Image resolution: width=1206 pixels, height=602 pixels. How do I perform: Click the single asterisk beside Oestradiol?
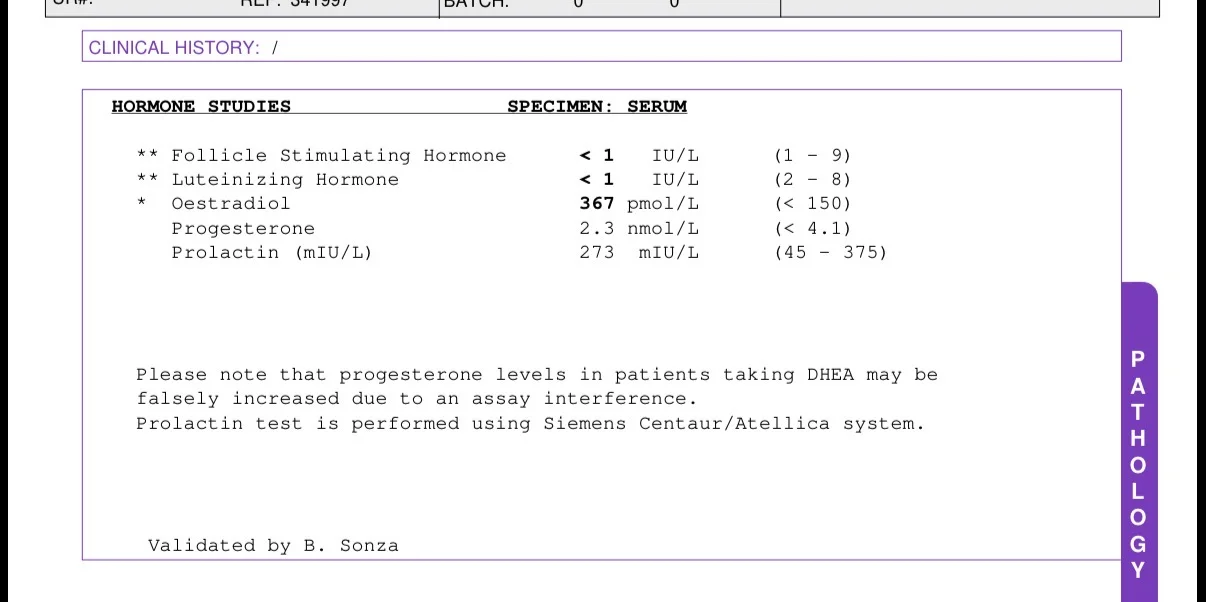142,203
